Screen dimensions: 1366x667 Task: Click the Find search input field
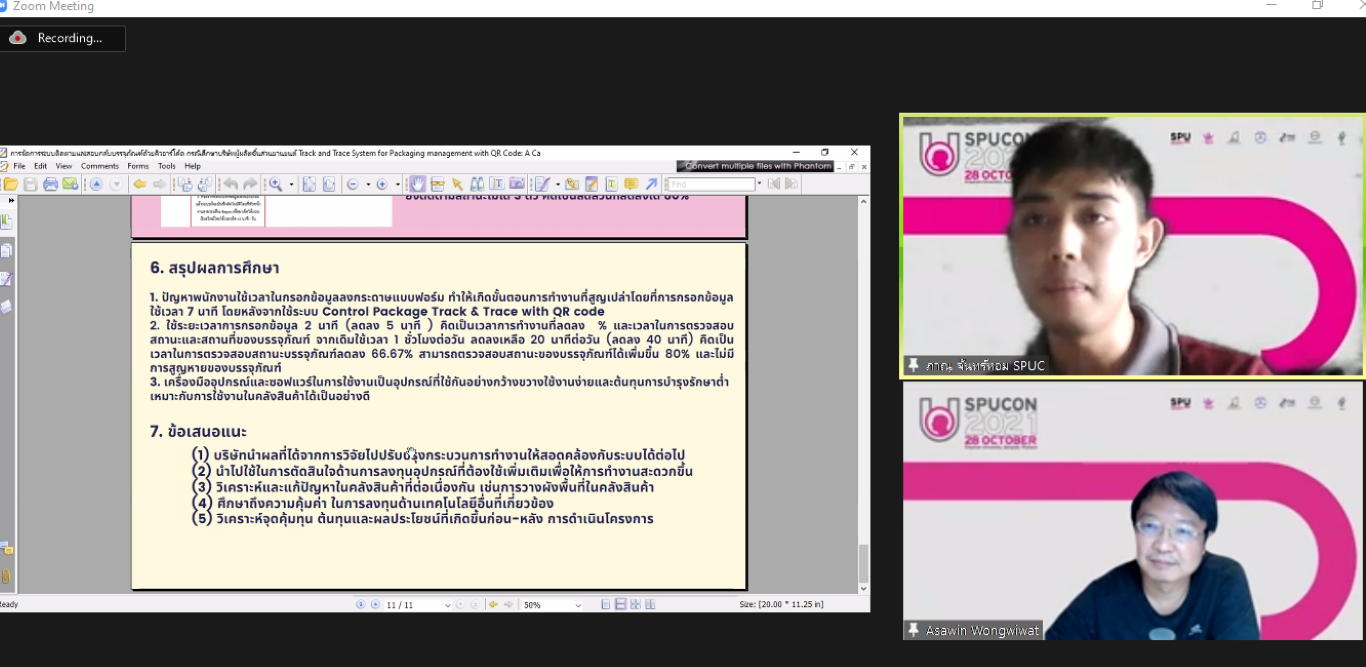coord(711,184)
